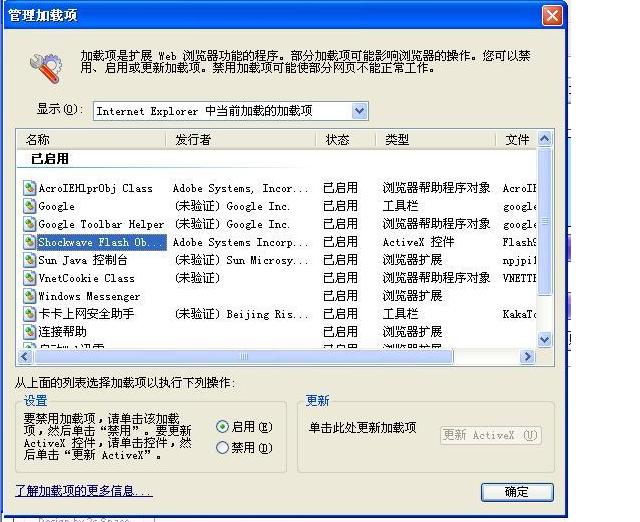Select the Google toolbar entry name
640x522 pixels.
pos(56,206)
